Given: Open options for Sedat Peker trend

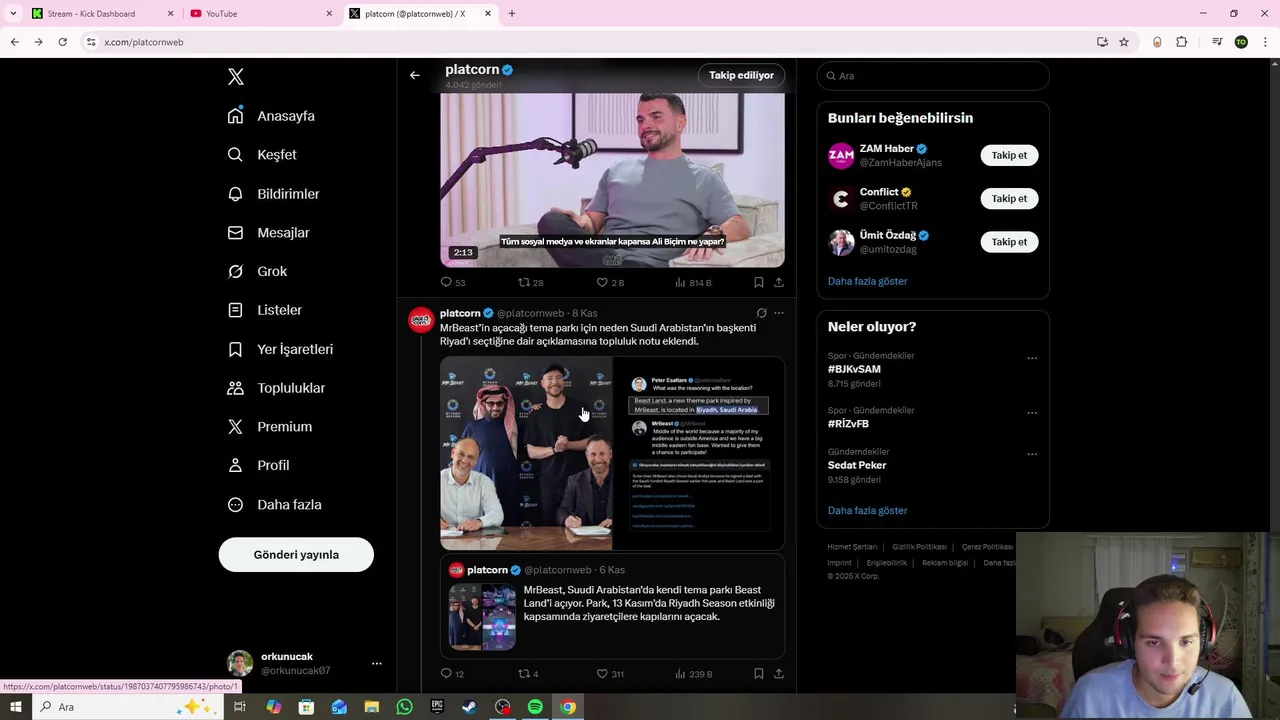Looking at the screenshot, I should [x=1032, y=454].
